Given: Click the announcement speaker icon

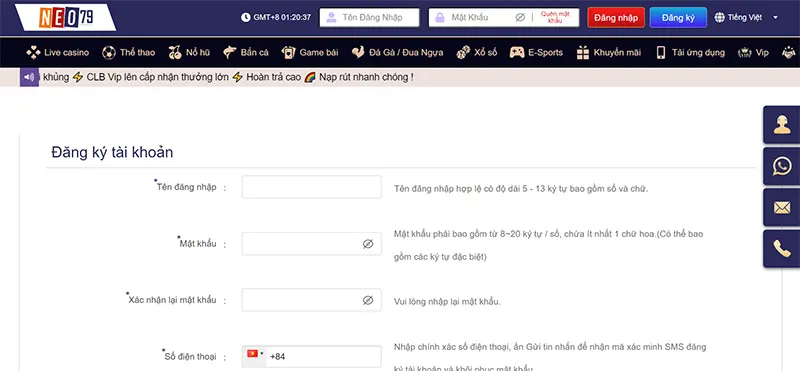Looking at the screenshot, I should 29,78.
